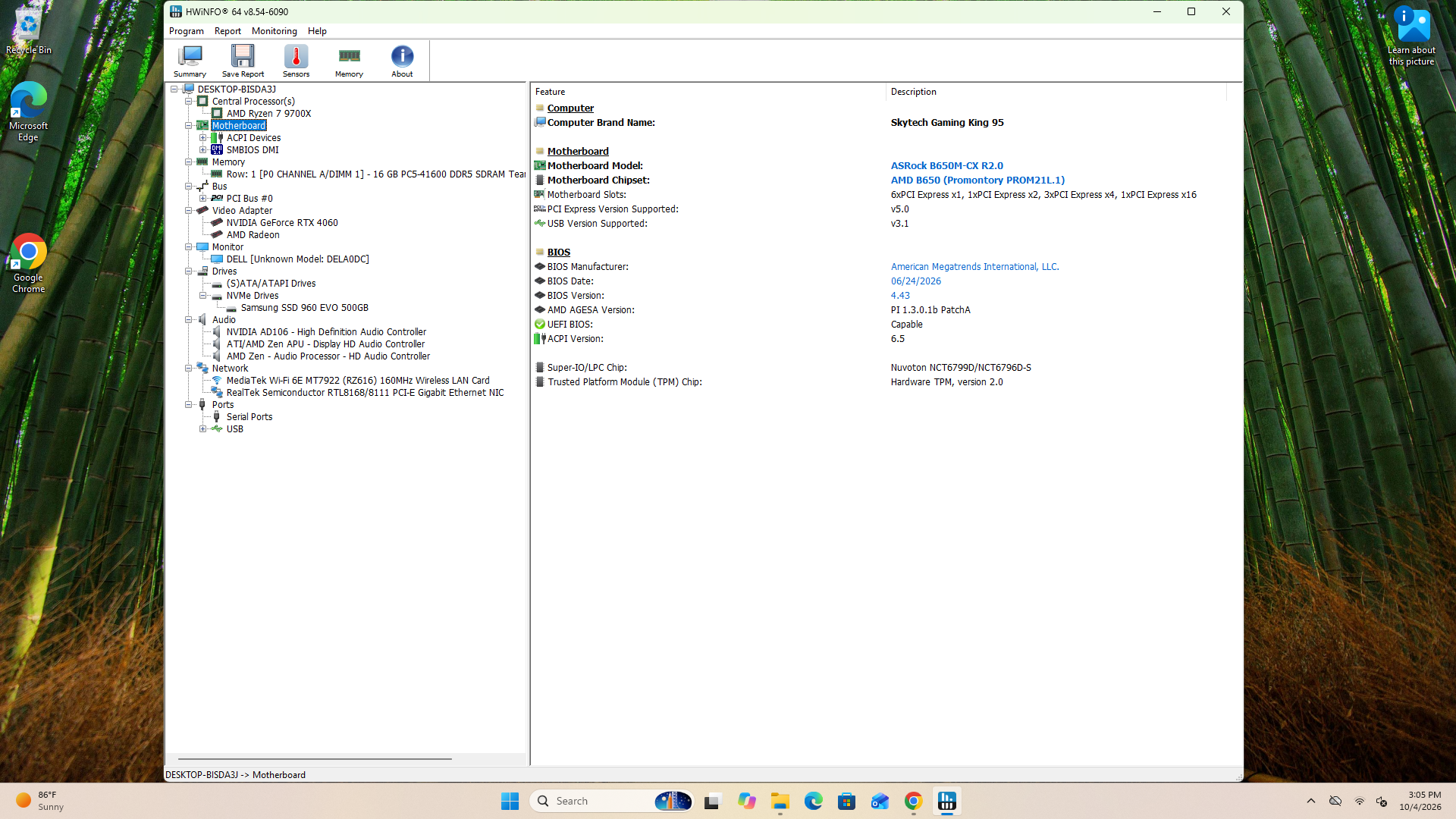Collapse the Central Processor(s) tree node
1456x819 pixels.
point(188,101)
